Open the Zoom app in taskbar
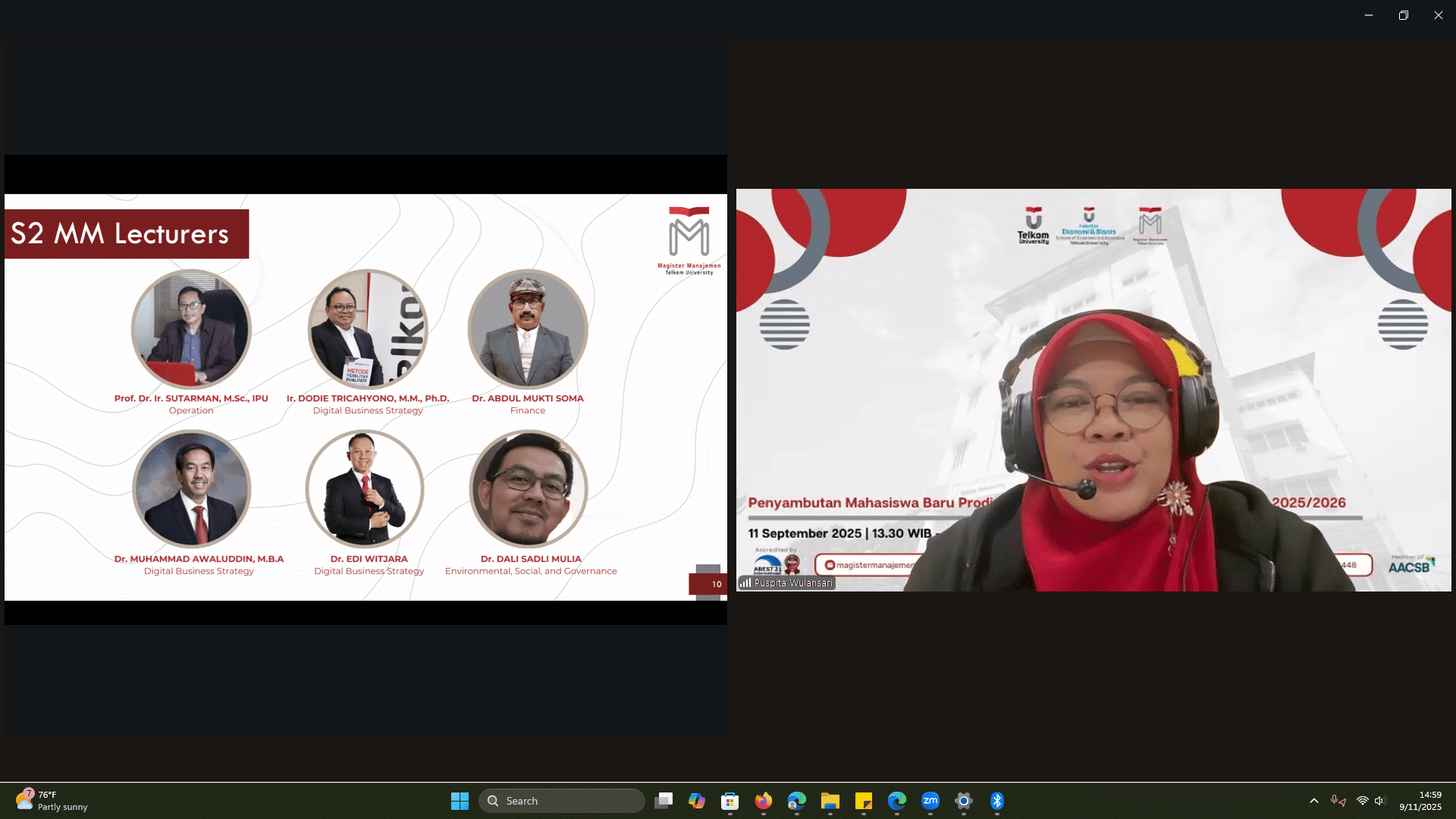Viewport: 1456px width, 819px height. tap(930, 801)
